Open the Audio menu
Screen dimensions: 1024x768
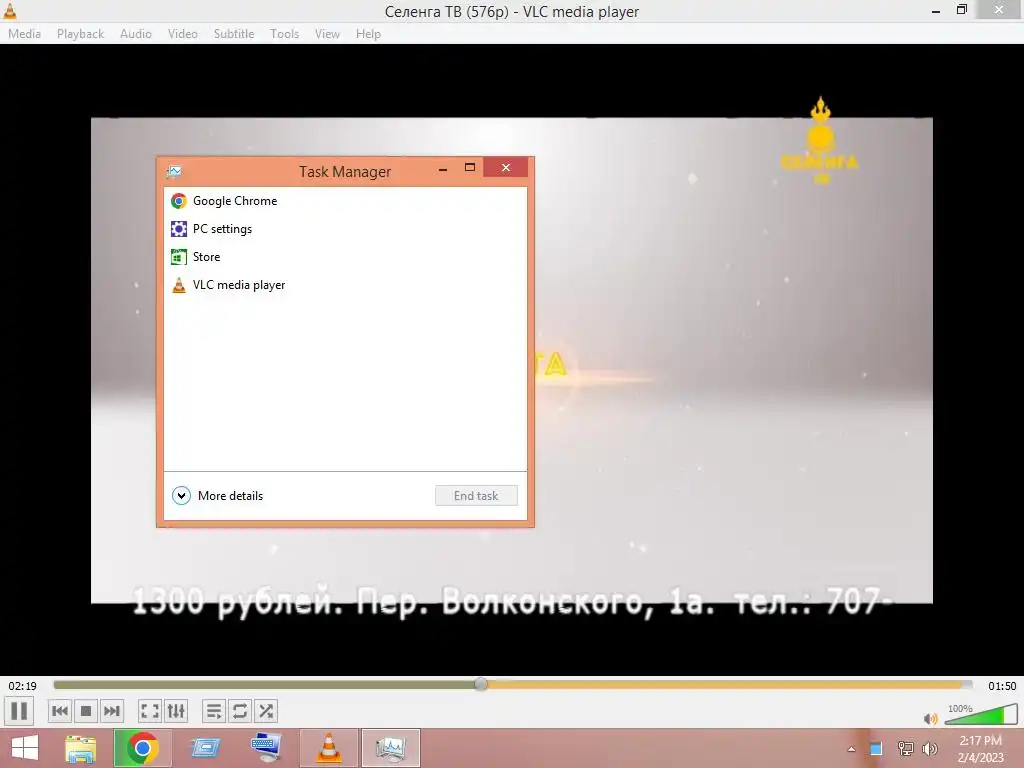click(x=136, y=34)
